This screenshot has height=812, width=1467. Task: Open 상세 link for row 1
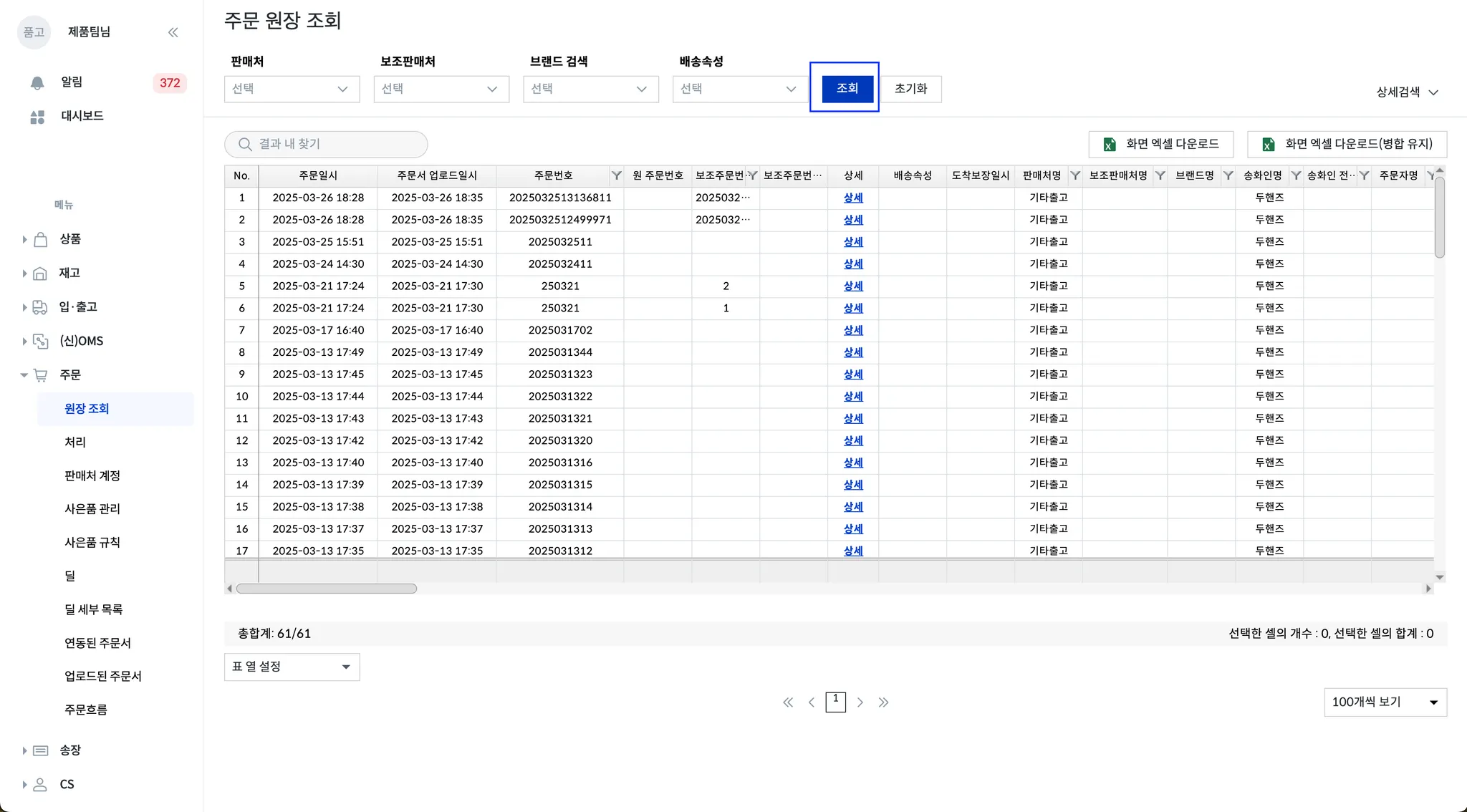click(852, 198)
